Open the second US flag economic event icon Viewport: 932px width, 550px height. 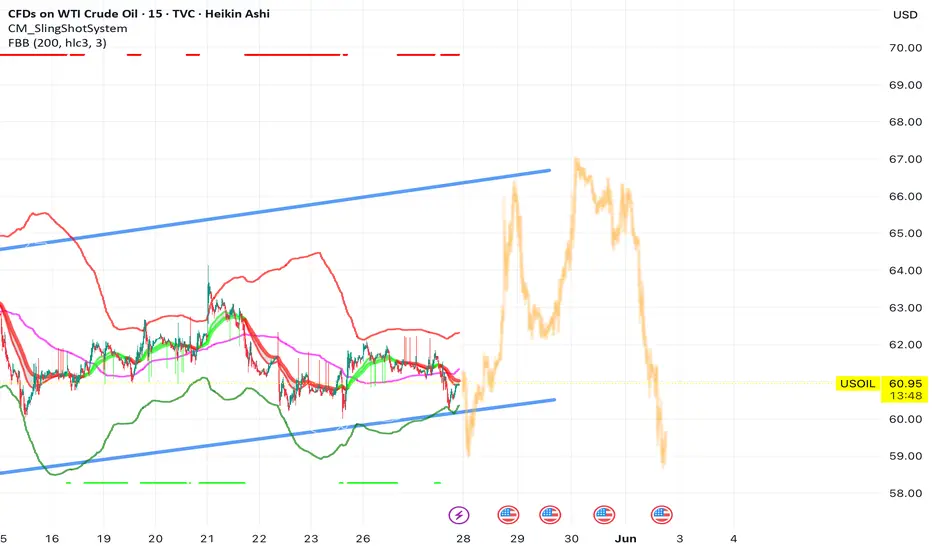[550, 514]
